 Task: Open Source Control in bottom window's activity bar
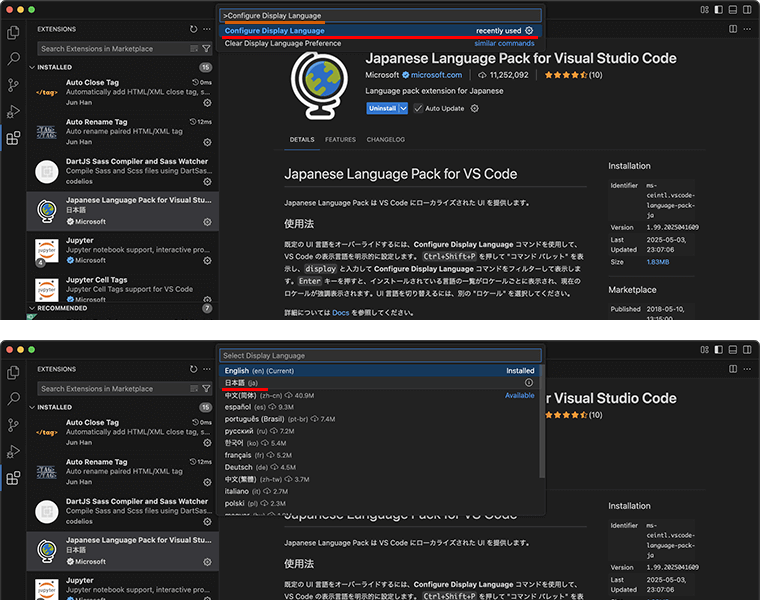pyautogui.click(x=13, y=426)
